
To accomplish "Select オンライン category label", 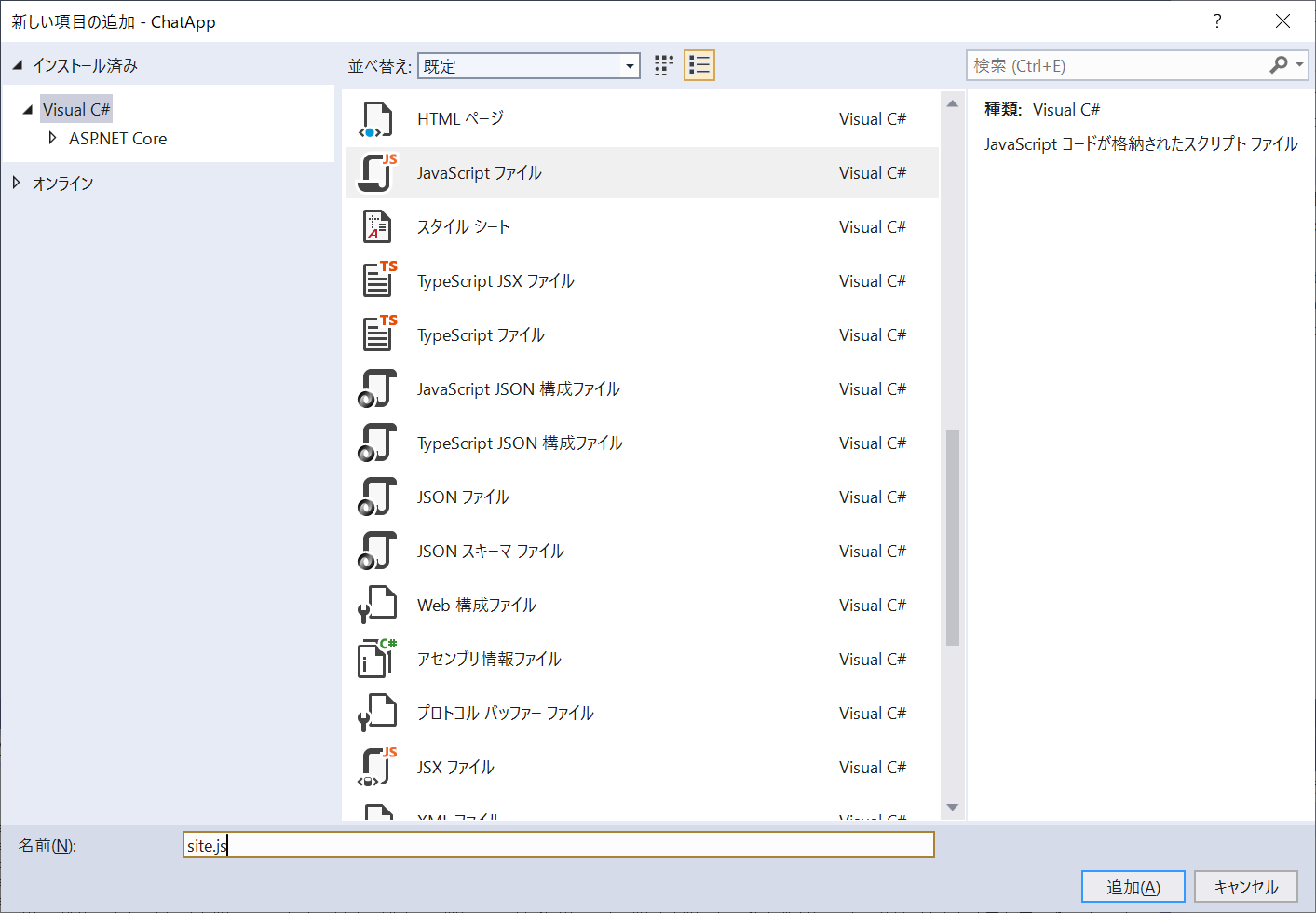I will [63, 184].
